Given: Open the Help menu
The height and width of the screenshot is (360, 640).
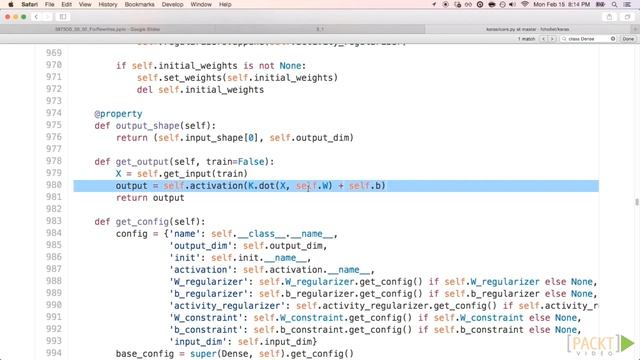Looking at the screenshot, I should (x=225, y=4).
